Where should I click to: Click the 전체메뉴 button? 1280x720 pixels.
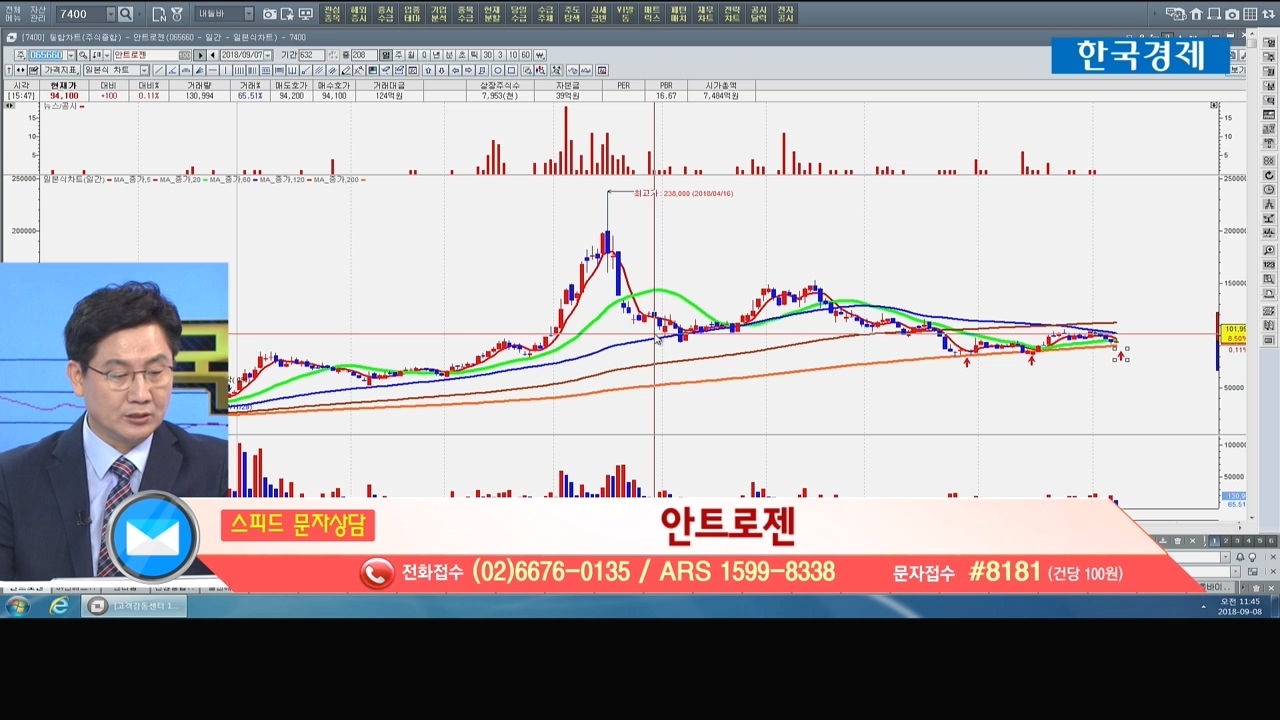[13, 14]
